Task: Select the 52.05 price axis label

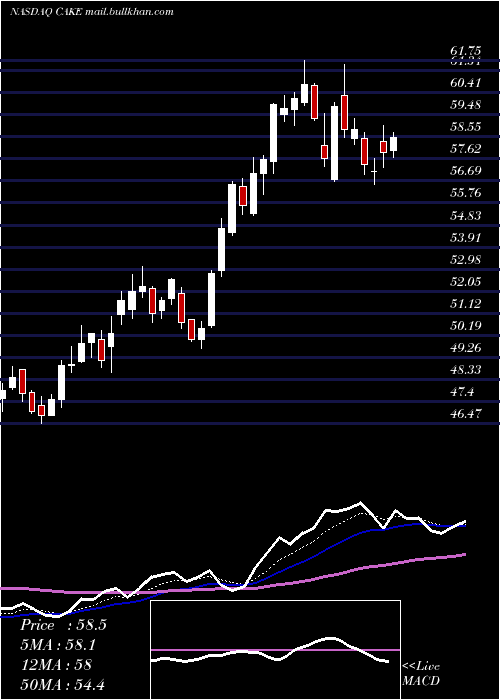Action: point(466,282)
